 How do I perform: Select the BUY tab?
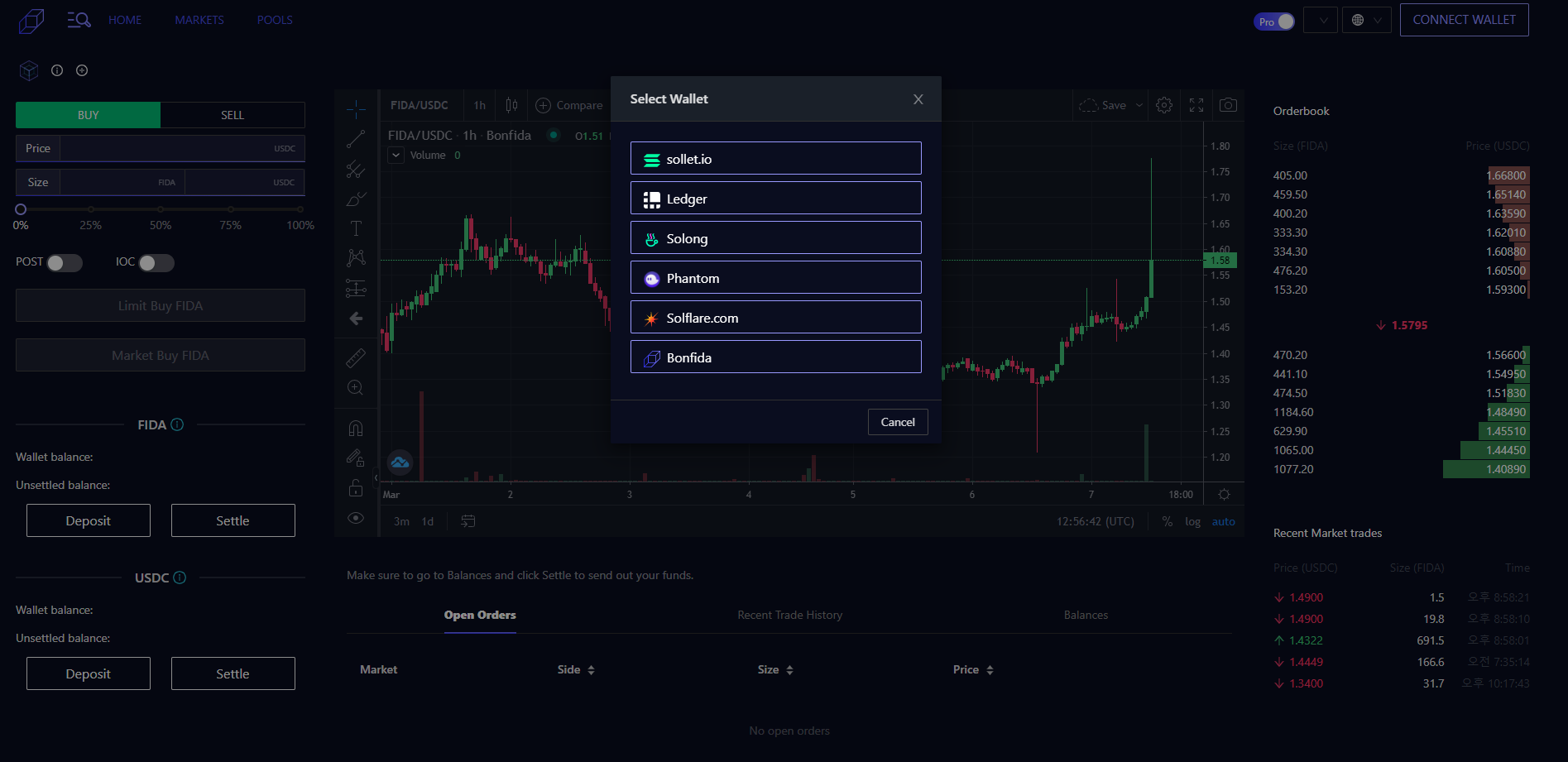pos(89,115)
